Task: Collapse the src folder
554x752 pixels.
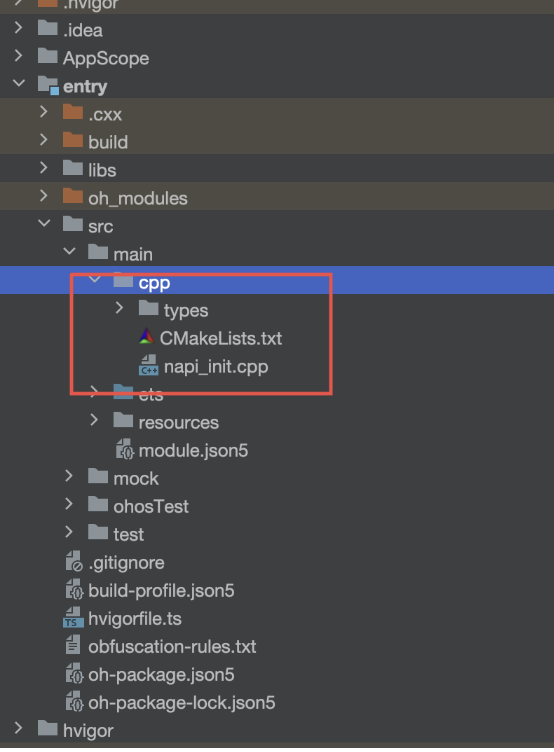Action: tap(45, 223)
